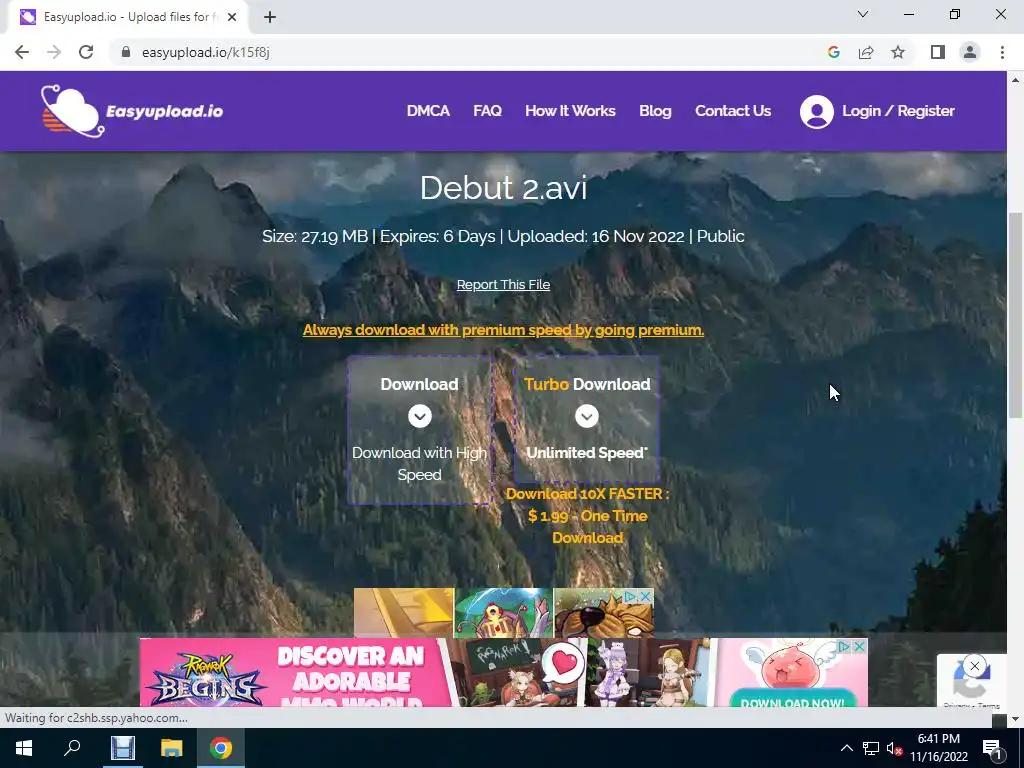Open the FAQ page
This screenshot has height=768, width=1024.
487,111
